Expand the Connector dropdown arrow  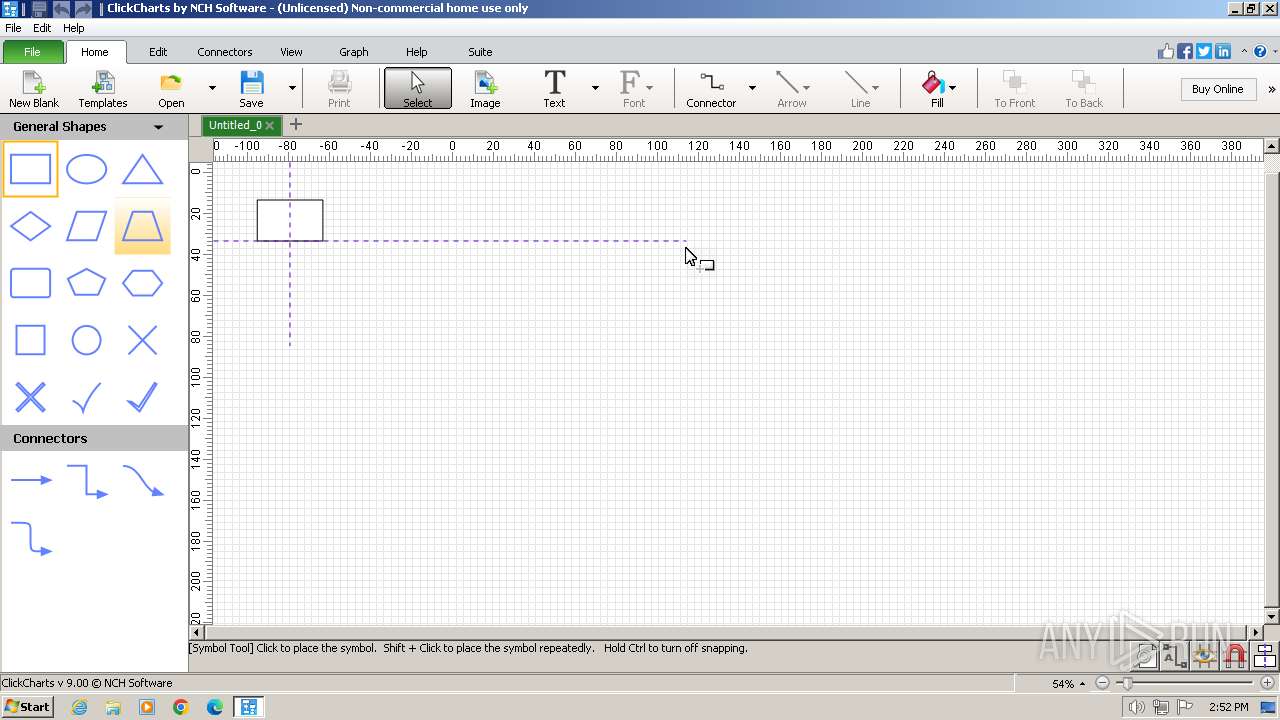pos(752,88)
